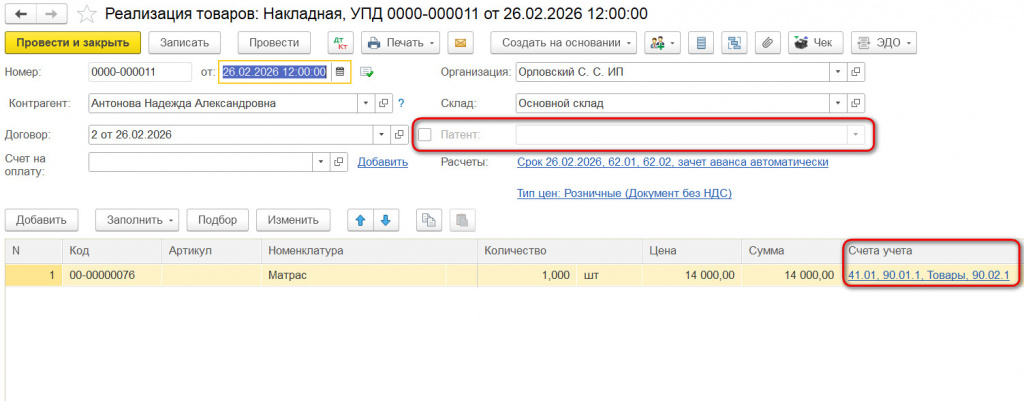This screenshot has width=1024, height=401.
Task: Open Склад record in new window
Action: pyautogui.click(x=856, y=103)
